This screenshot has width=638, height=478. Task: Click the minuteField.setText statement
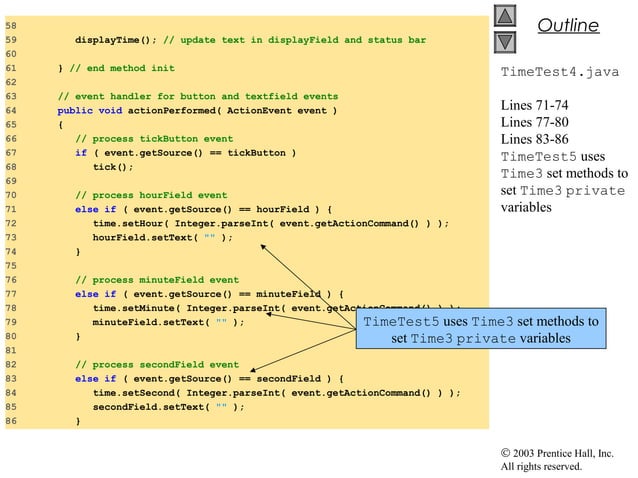168,322
